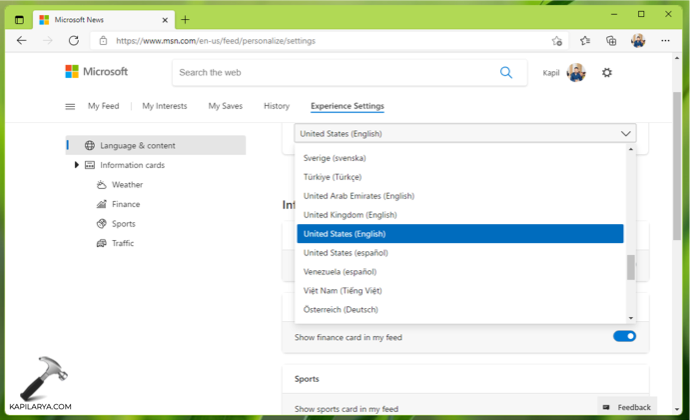Expand the Information cards tree arrow
Image resolution: width=690 pixels, height=420 pixels.
(77, 165)
